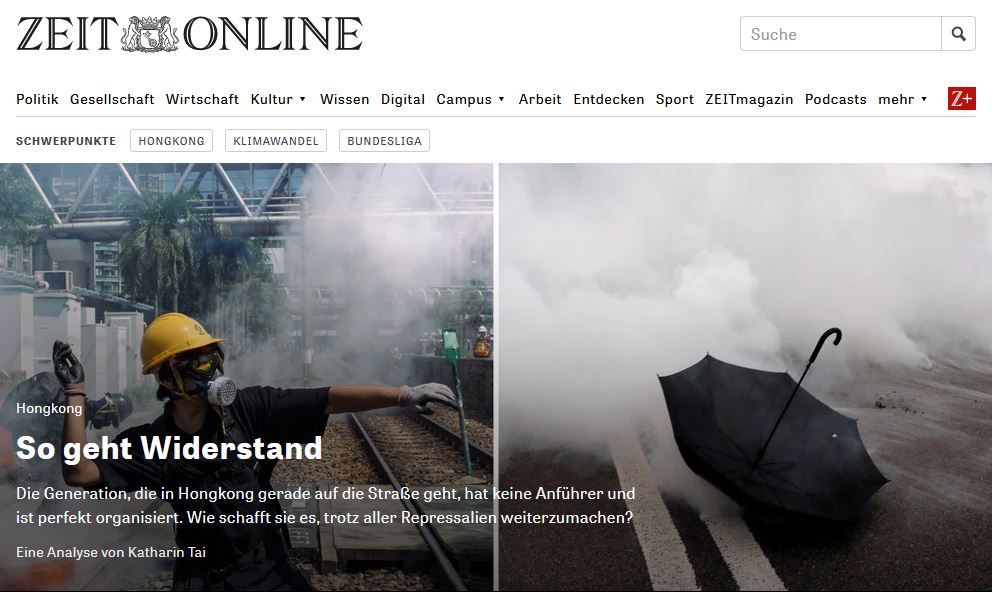The image size is (992, 598).
Task: Expand the Campus dropdown arrow
Action: [501, 99]
